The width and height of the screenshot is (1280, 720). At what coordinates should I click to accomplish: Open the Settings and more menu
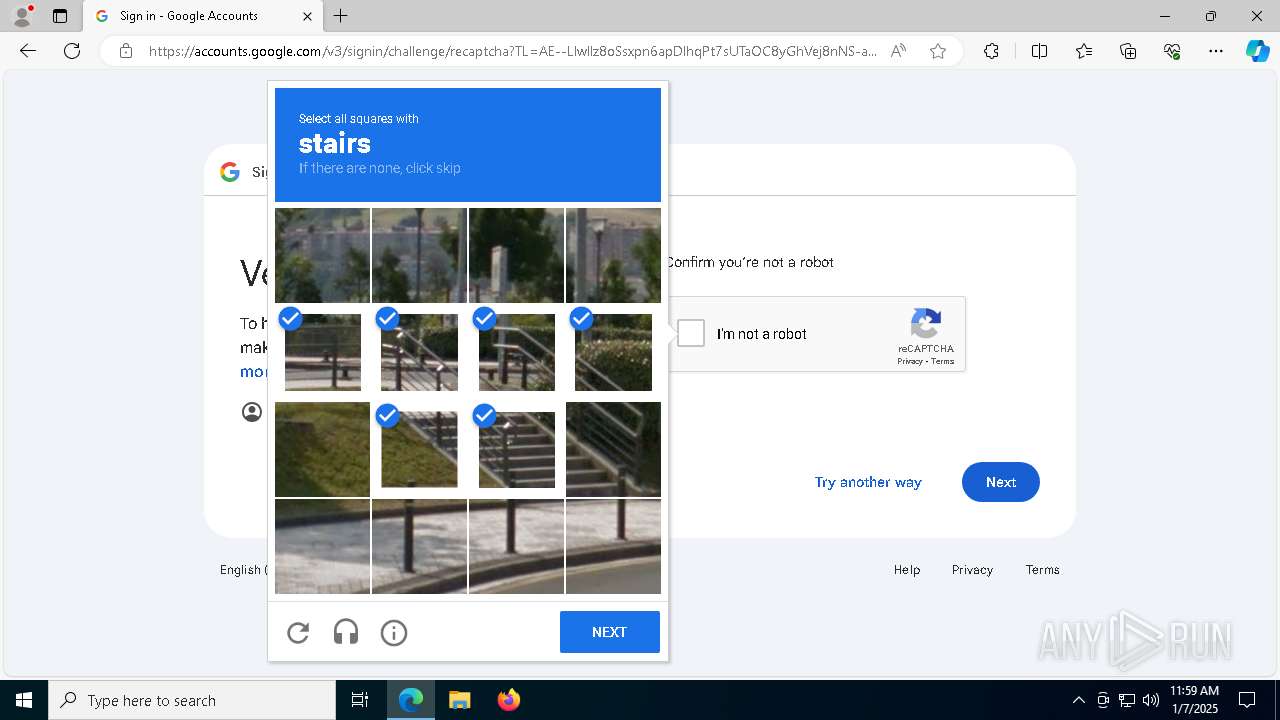1216,51
